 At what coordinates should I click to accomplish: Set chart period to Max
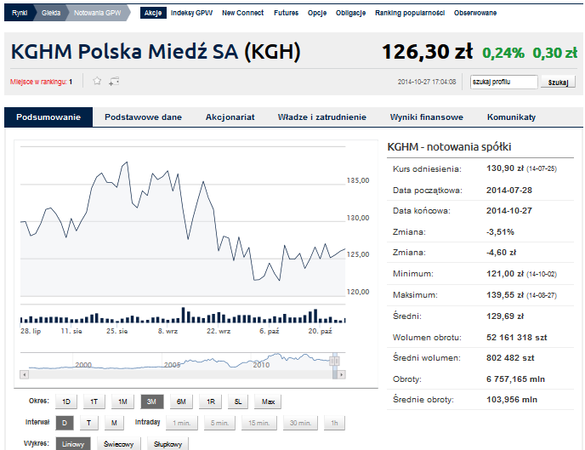click(x=268, y=401)
